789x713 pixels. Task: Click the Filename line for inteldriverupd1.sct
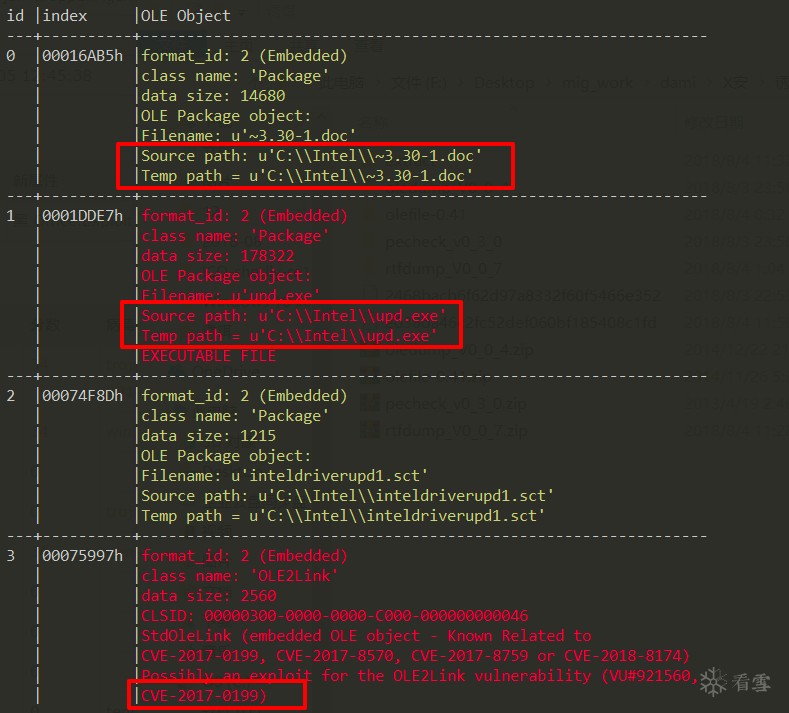point(284,476)
